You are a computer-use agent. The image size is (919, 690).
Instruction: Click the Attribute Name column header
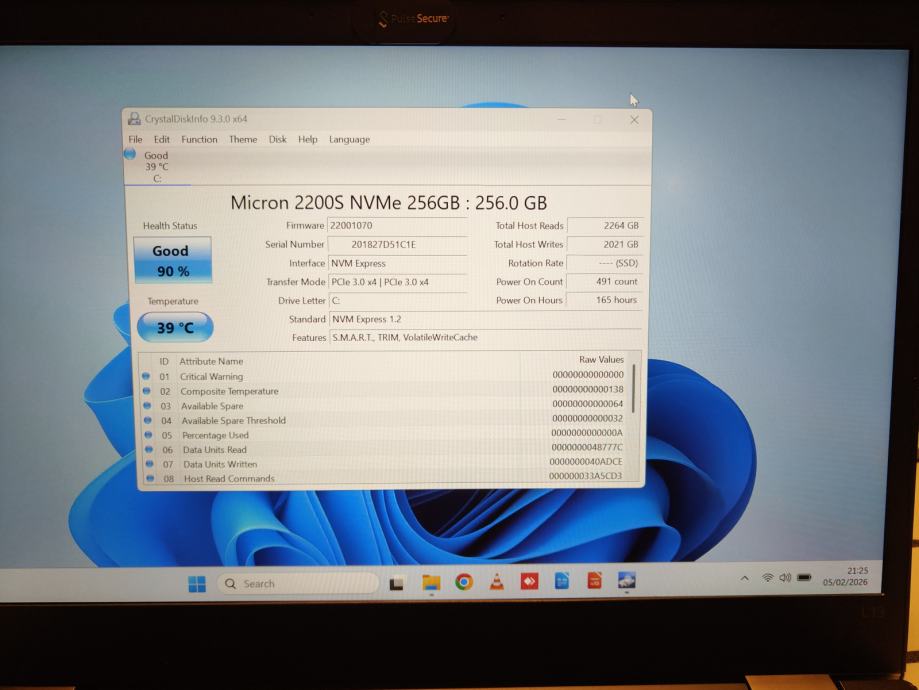211,361
